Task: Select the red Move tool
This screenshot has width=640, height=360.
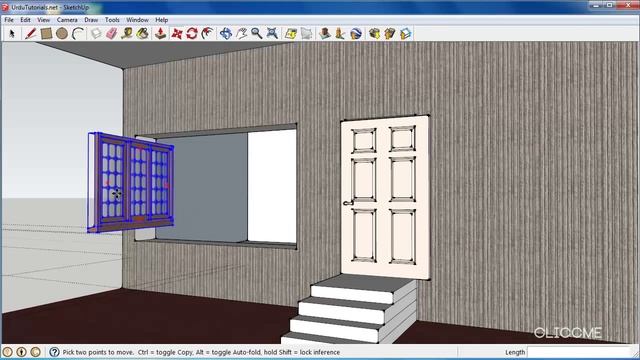Action: click(176, 33)
